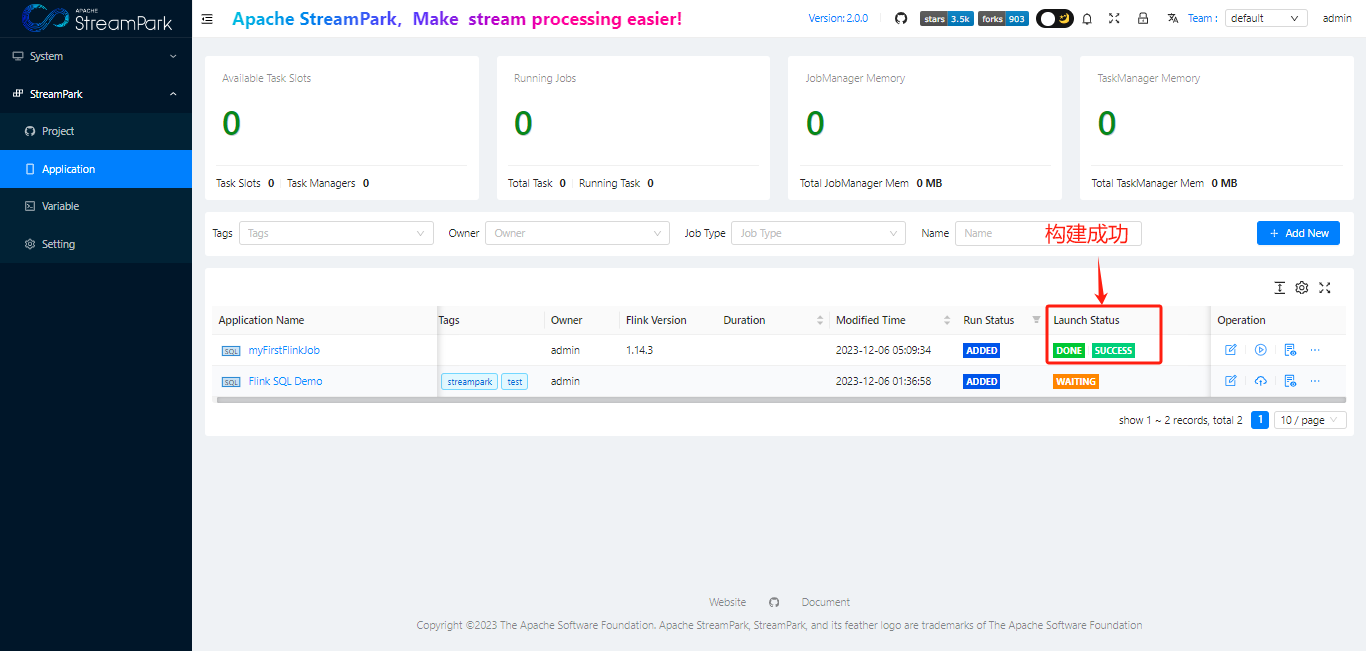1366x651 pixels.
Task: Open the GitHub icon in header
Action: point(901,18)
